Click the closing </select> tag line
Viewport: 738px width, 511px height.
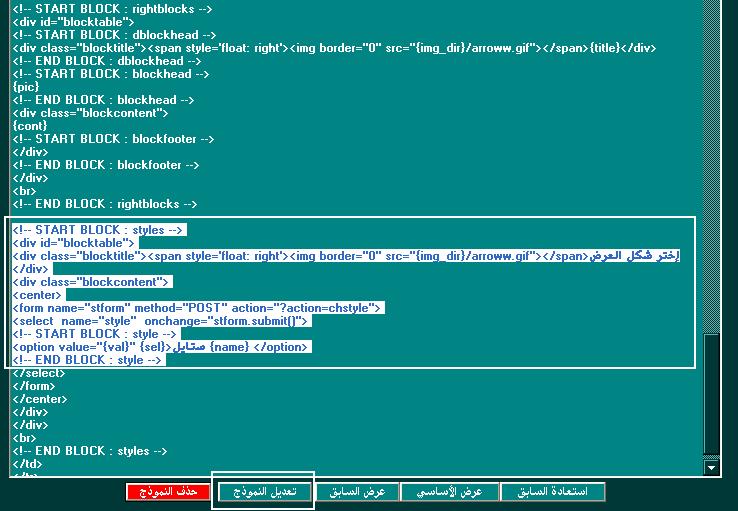pos(38,373)
